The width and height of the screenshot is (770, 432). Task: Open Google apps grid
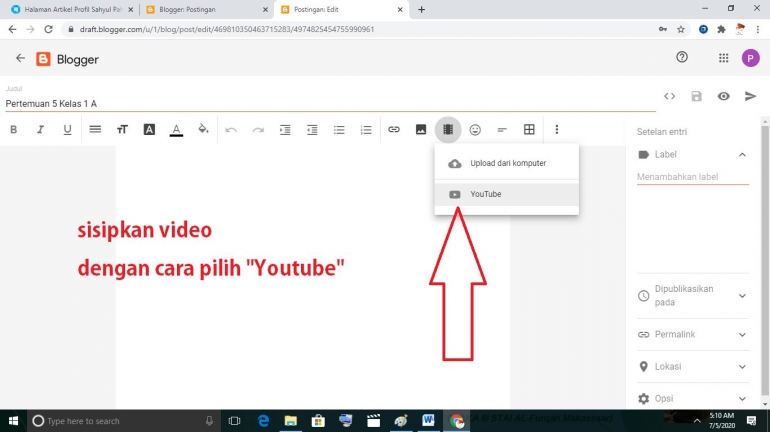coord(723,58)
